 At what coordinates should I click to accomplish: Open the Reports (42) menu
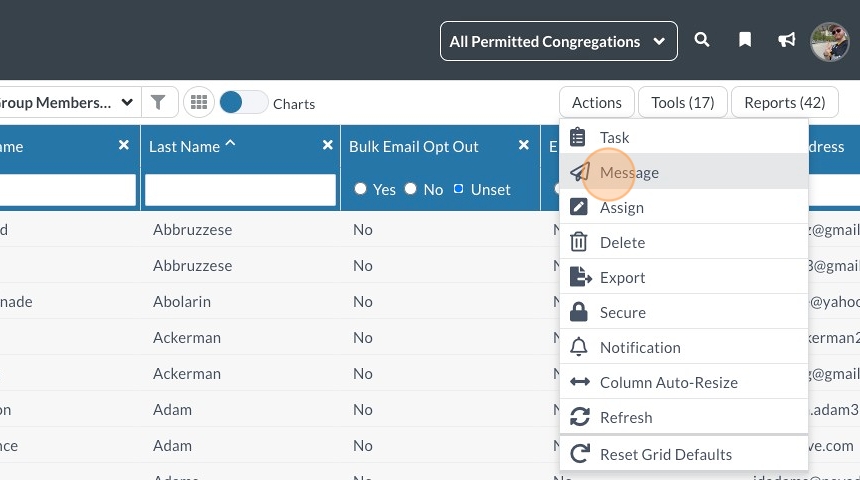784,102
